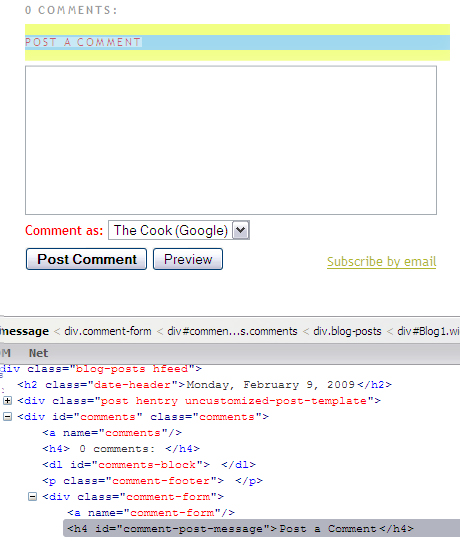The height and width of the screenshot is (541, 460).
Task: Open the Comment as dropdown arrow
Action: point(241,230)
